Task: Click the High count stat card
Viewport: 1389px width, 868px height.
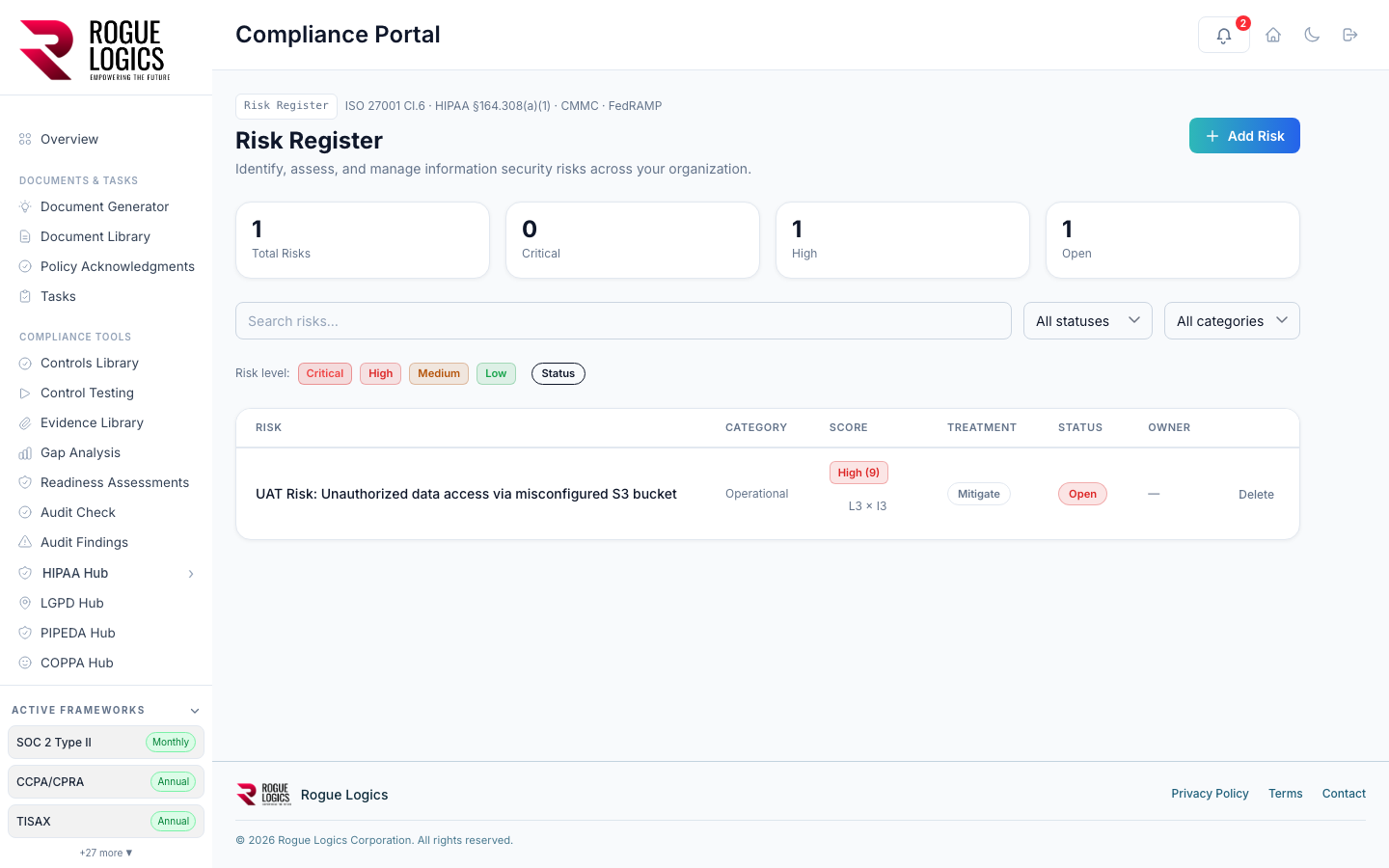Action: (x=903, y=240)
